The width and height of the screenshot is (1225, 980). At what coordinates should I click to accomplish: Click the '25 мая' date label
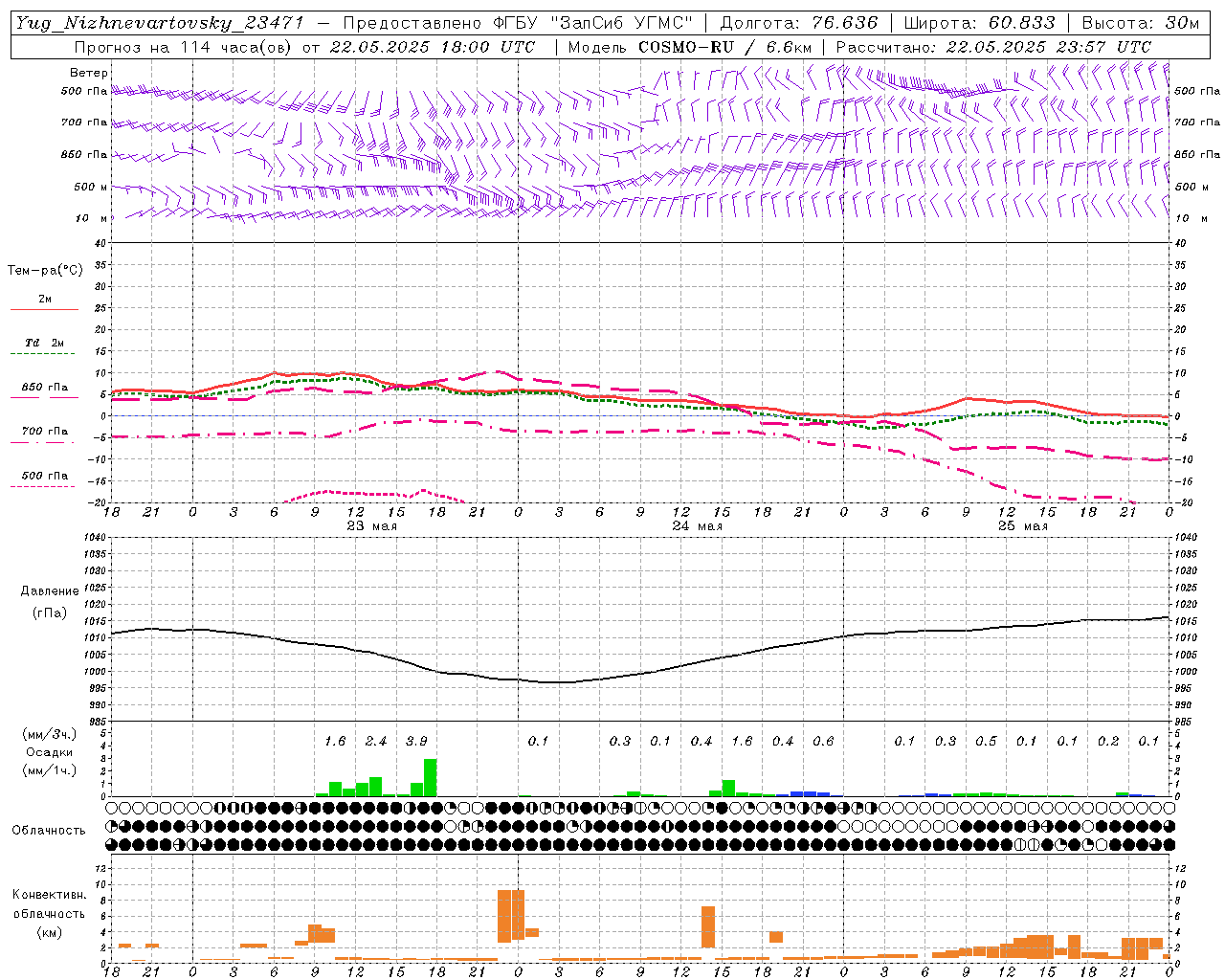1023,526
